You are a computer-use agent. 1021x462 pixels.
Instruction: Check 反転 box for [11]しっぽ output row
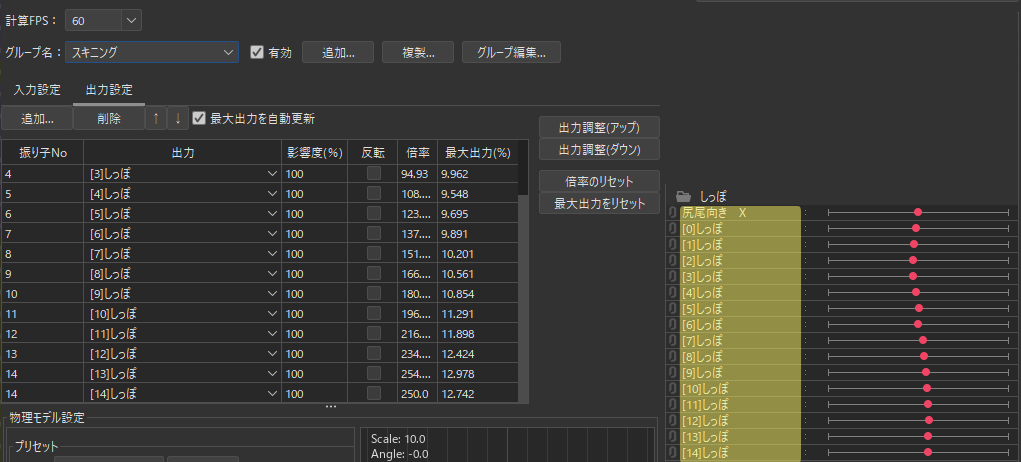[373, 333]
